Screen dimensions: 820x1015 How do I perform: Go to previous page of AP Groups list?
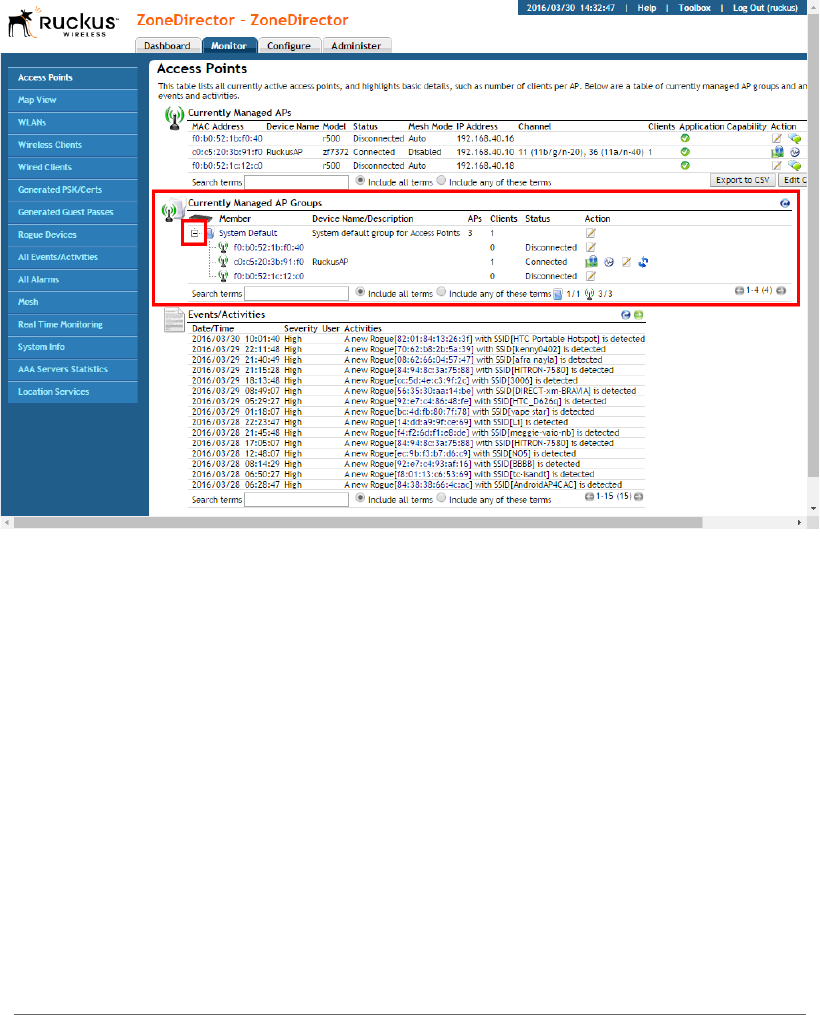point(739,291)
